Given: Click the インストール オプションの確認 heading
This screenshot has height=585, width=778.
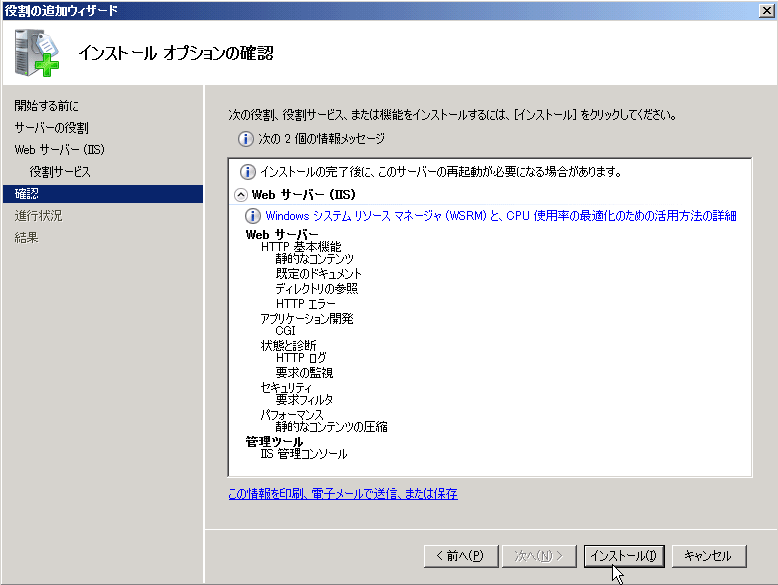Looking at the screenshot, I should (175, 52).
